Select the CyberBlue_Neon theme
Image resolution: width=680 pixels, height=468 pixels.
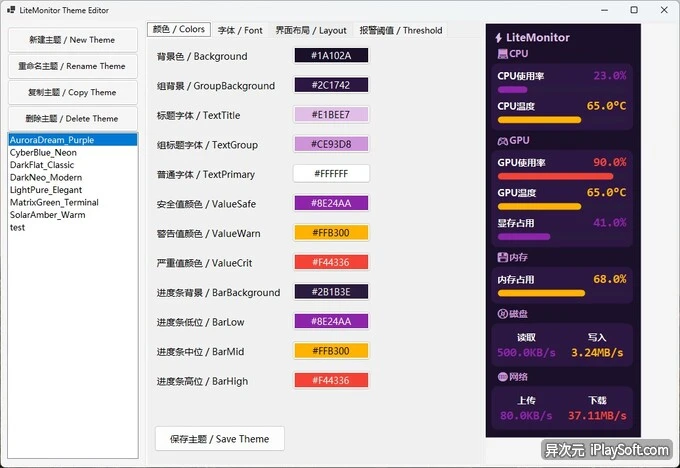coord(73,153)
